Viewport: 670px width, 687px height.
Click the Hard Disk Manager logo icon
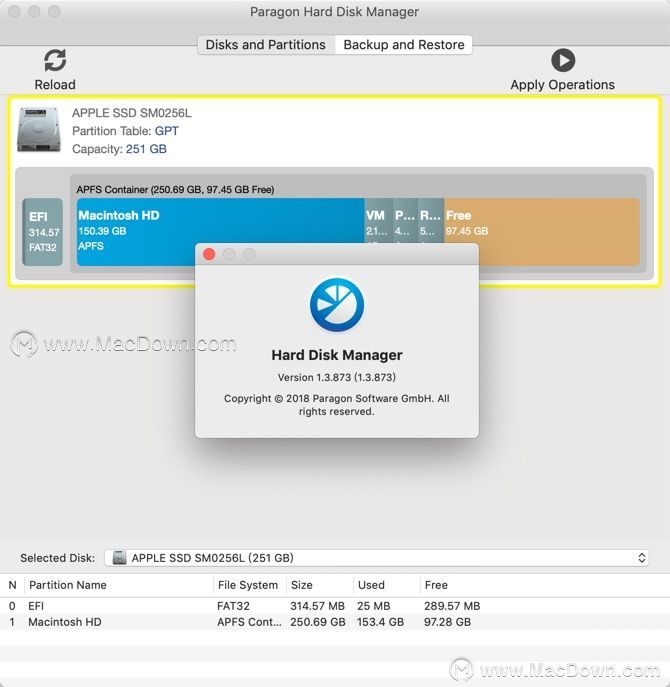click(x=337, y=305)
